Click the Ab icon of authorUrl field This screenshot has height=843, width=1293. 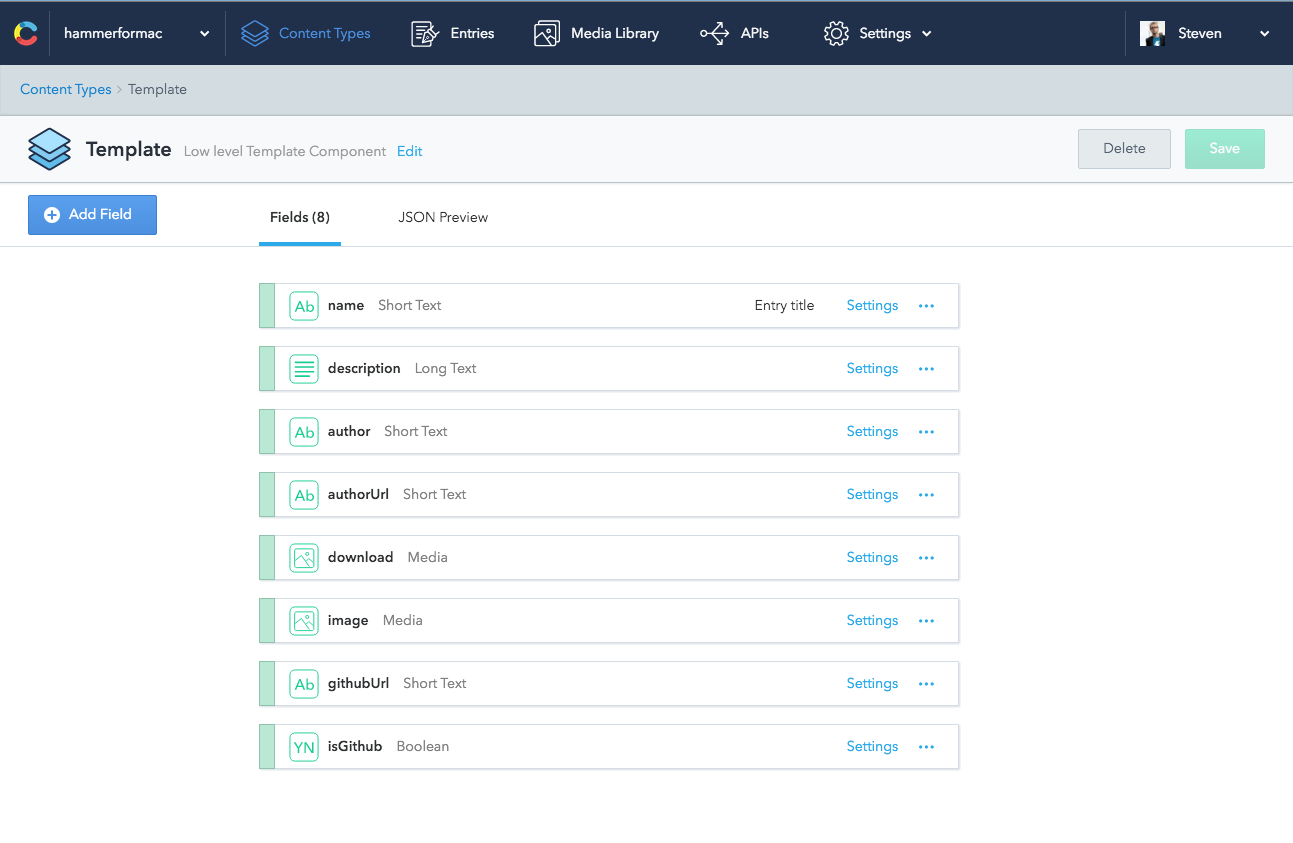click(304, 495)
